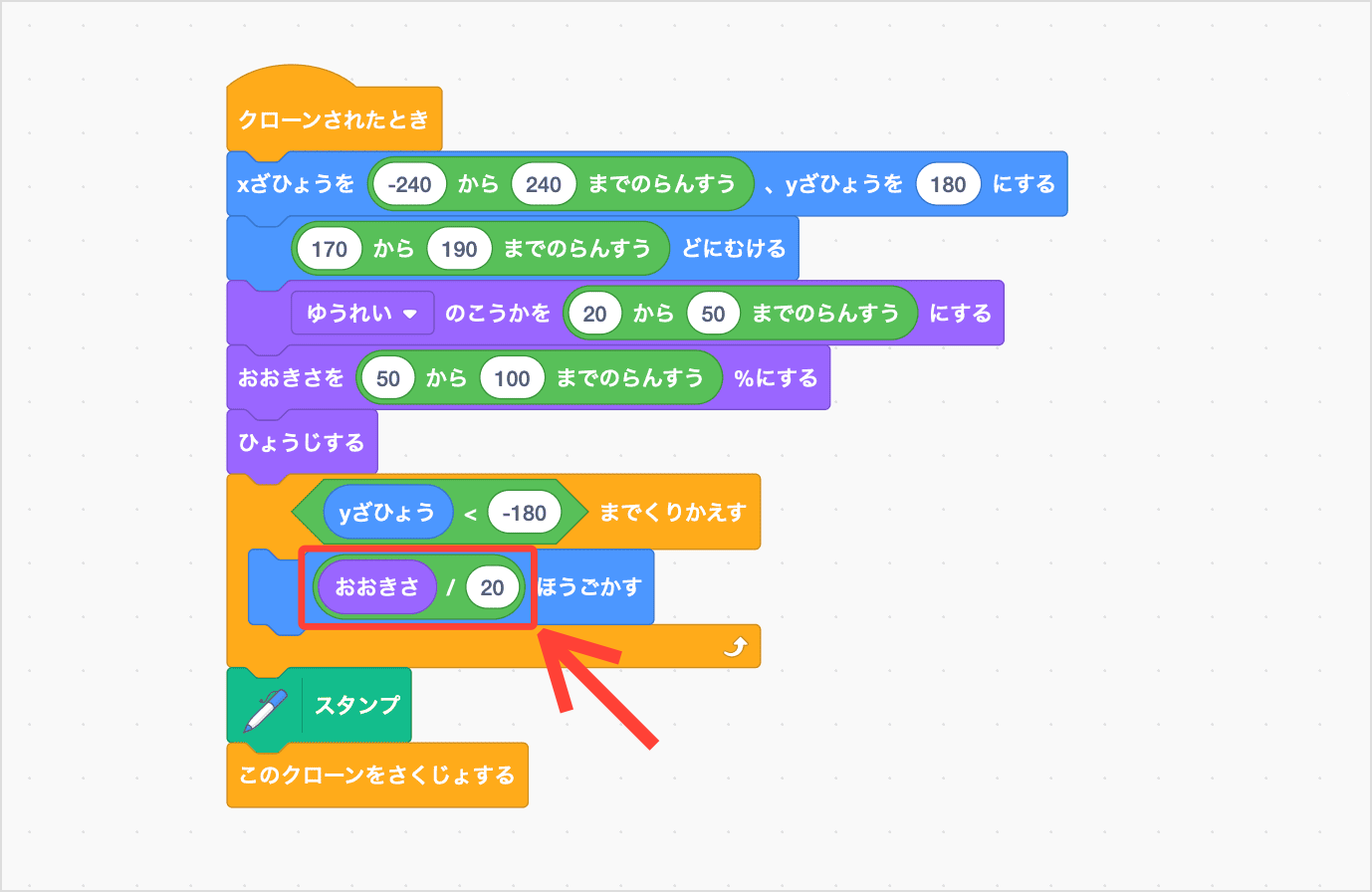Click the 50 value in the ghost effect block
1372x892 pixels.
[x=713, y=314]
